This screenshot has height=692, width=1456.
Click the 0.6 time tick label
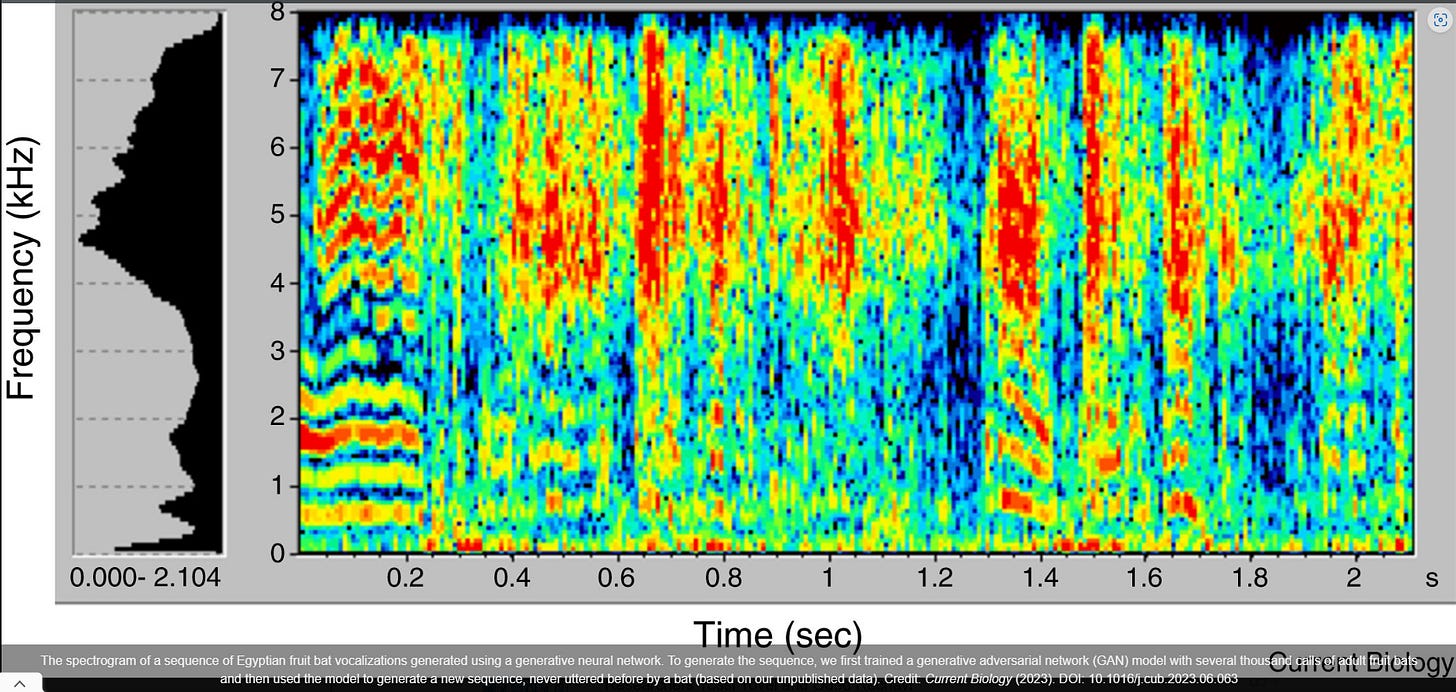618,580
